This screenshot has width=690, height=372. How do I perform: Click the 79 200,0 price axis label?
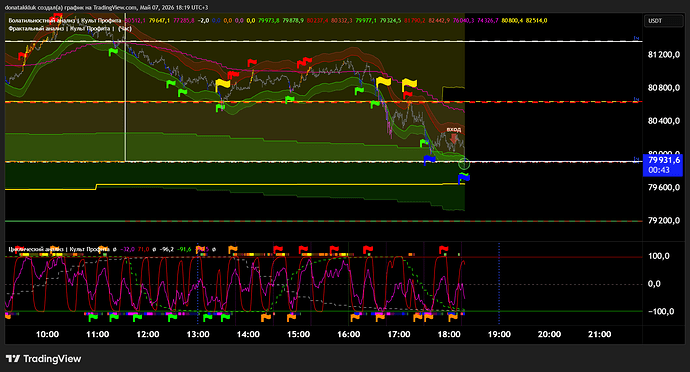664,221
